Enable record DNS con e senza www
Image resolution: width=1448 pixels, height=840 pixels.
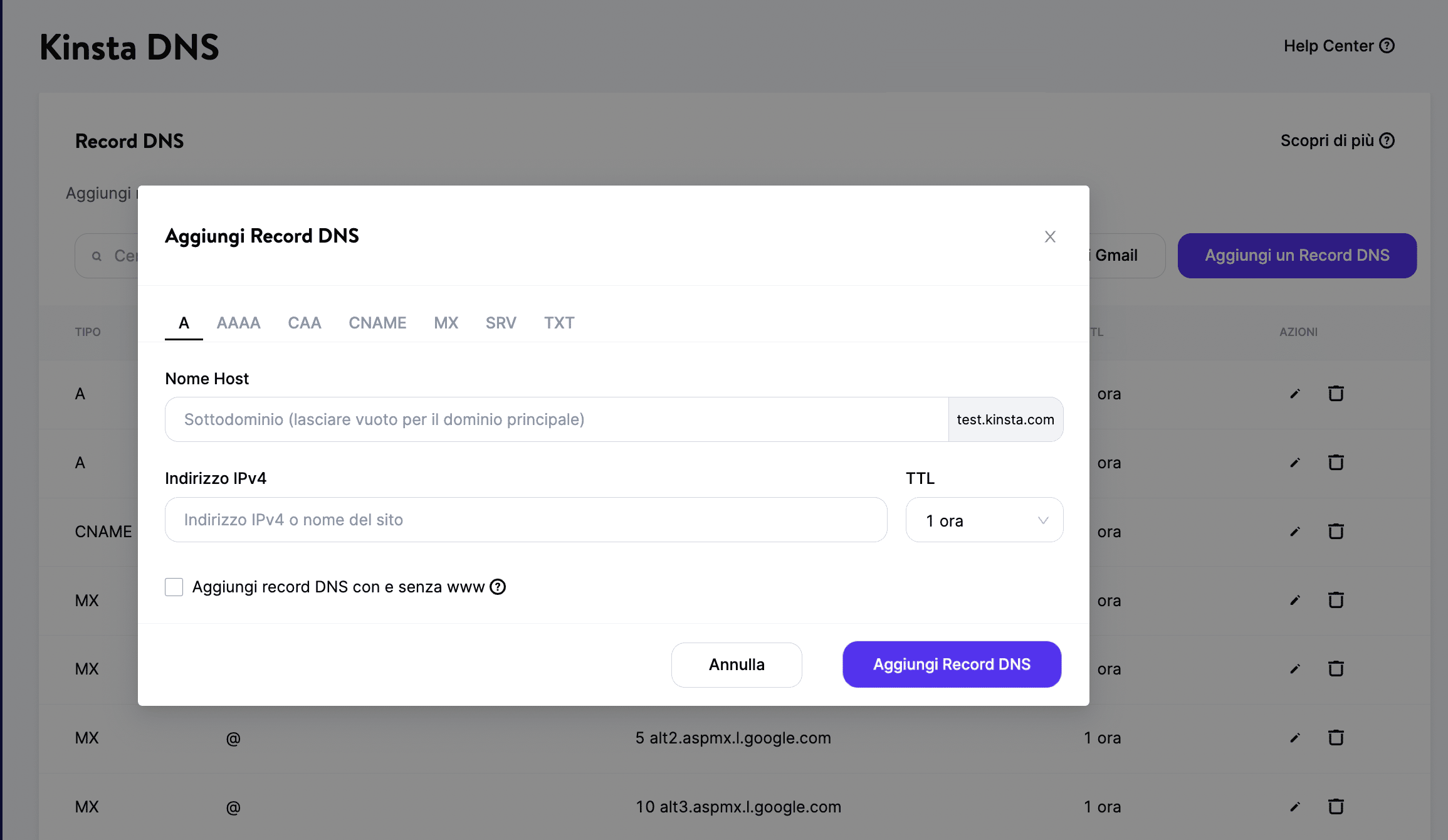(x=174, y=587)
